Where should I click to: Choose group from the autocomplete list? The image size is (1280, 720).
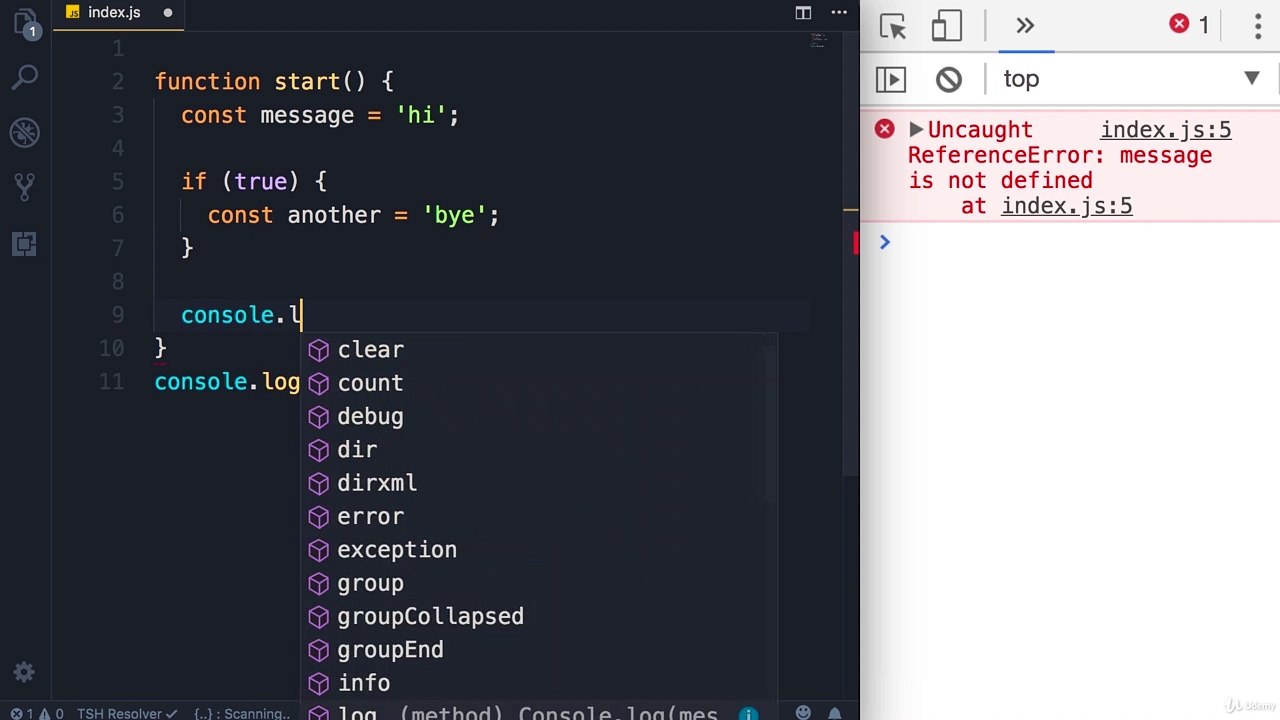(x=539, y=583)
